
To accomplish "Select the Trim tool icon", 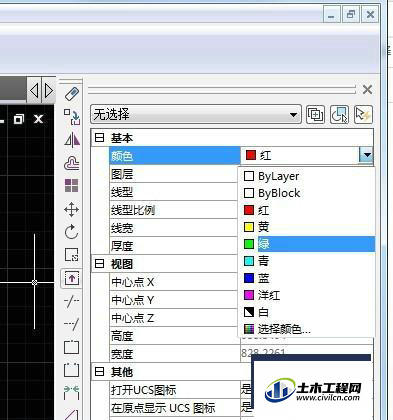I will pos(71,301).
